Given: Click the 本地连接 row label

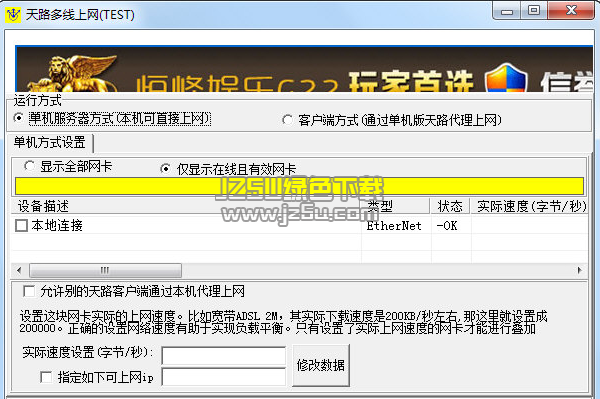Looking at the screenshot, I should [x=57, y=225].
